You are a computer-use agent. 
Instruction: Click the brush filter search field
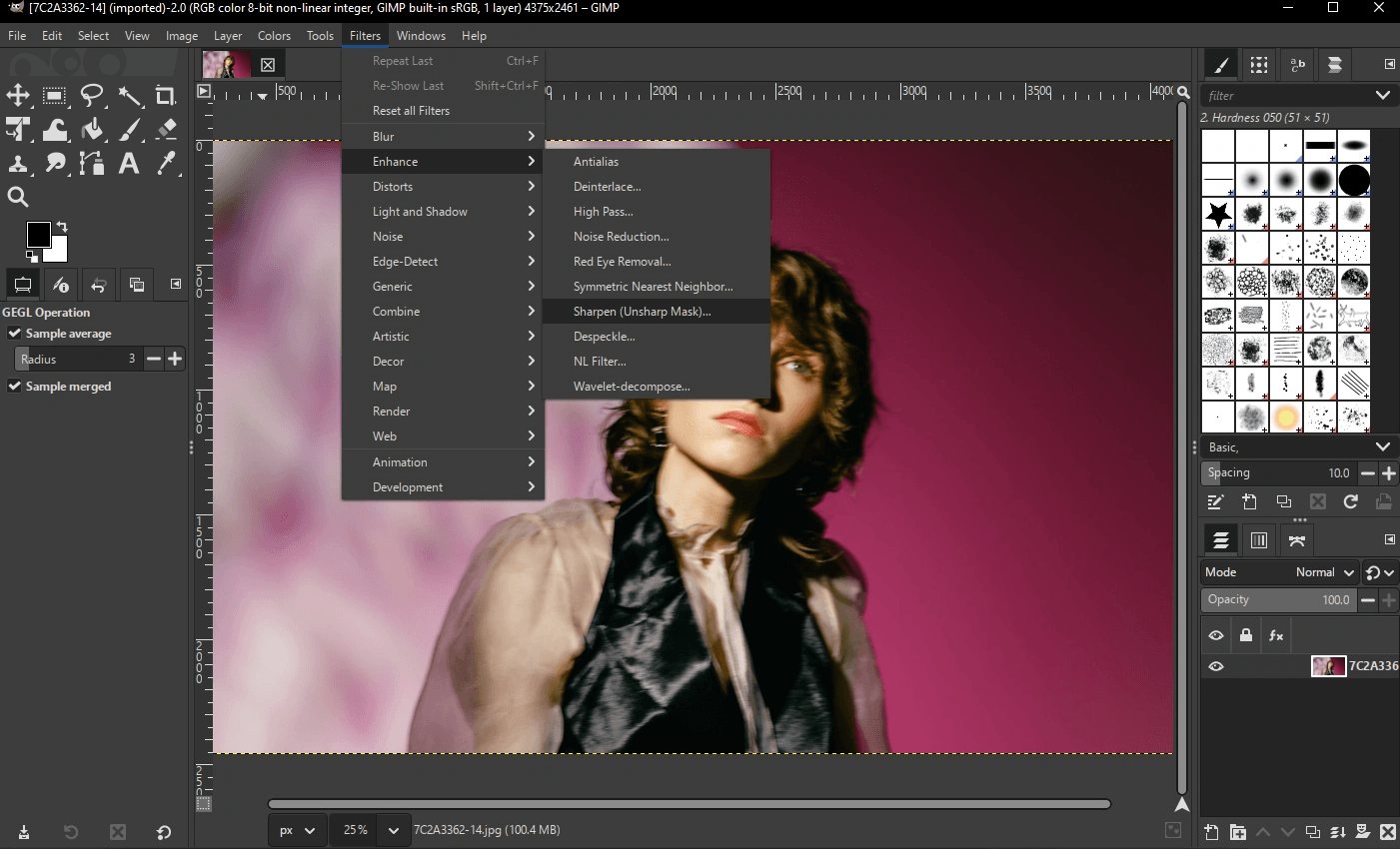(x=1287, y=96)
